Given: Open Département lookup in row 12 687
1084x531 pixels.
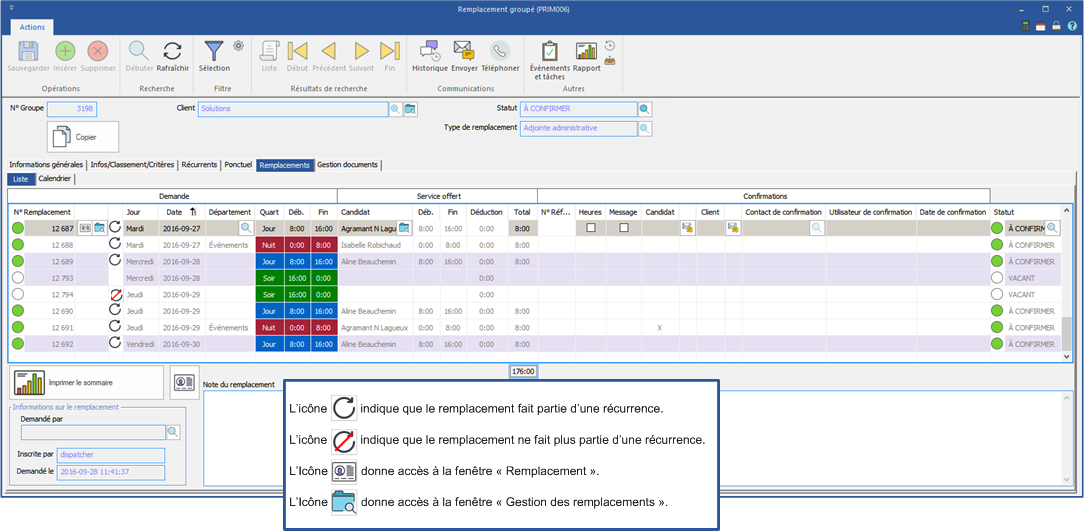Looking at the screenshot, I should tap(246, 227).
